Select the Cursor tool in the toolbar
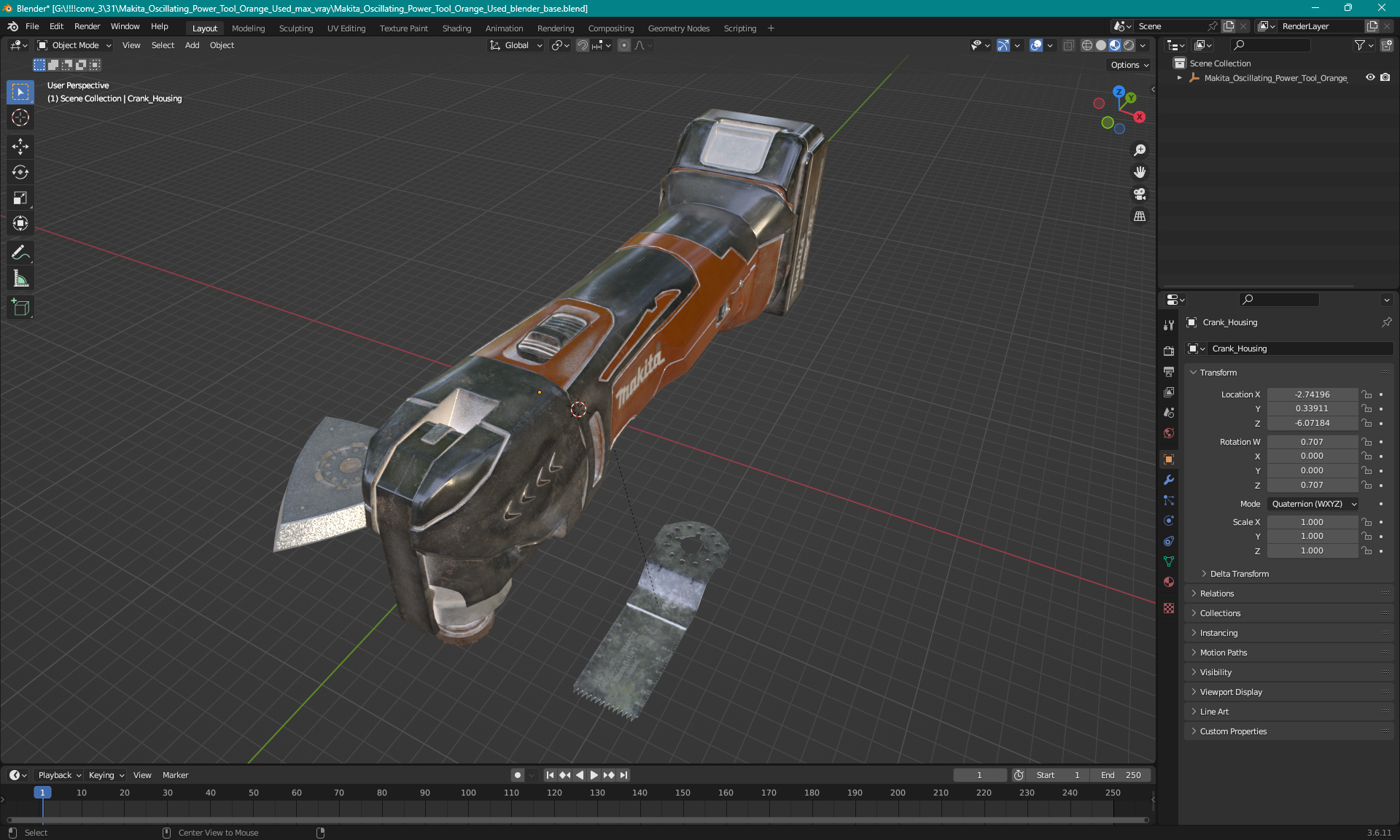The height and width of the screenshot is (840, 1400). pos(20,117)
